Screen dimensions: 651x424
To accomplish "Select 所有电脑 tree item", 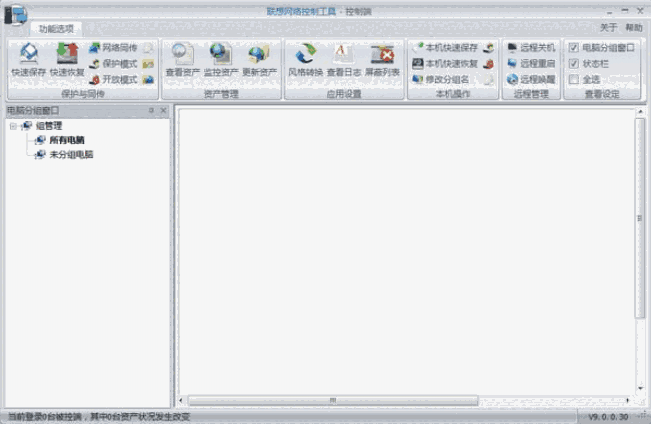I will point(67,140).
